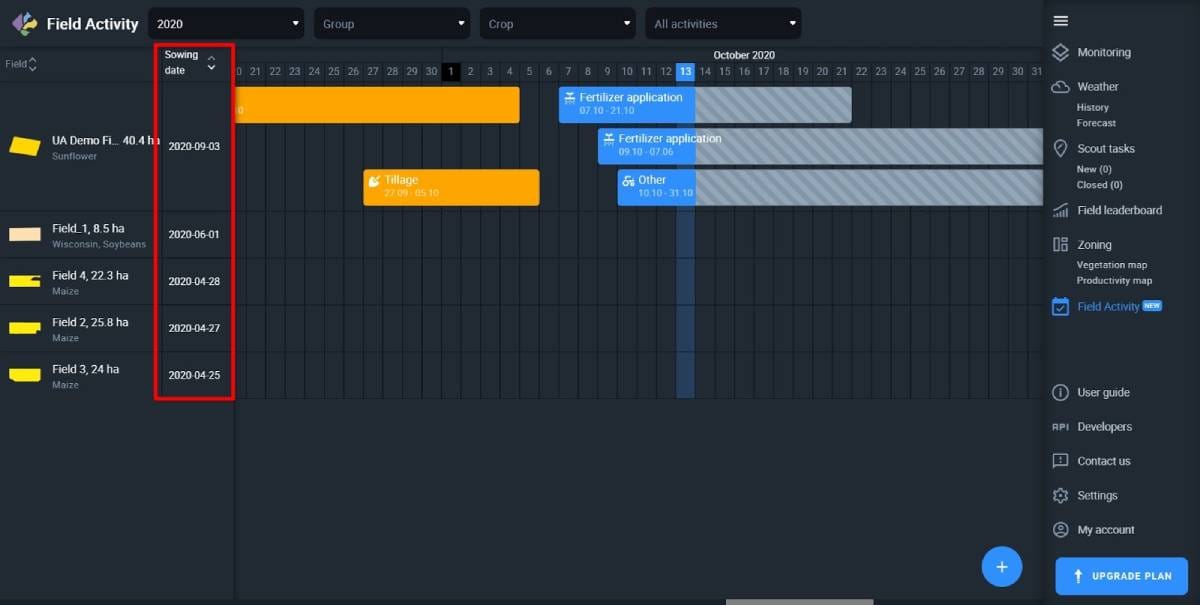Viewport: 1200px width, 605px height.
Task: Expand the All activities dropdown
Action: [723, 24]
